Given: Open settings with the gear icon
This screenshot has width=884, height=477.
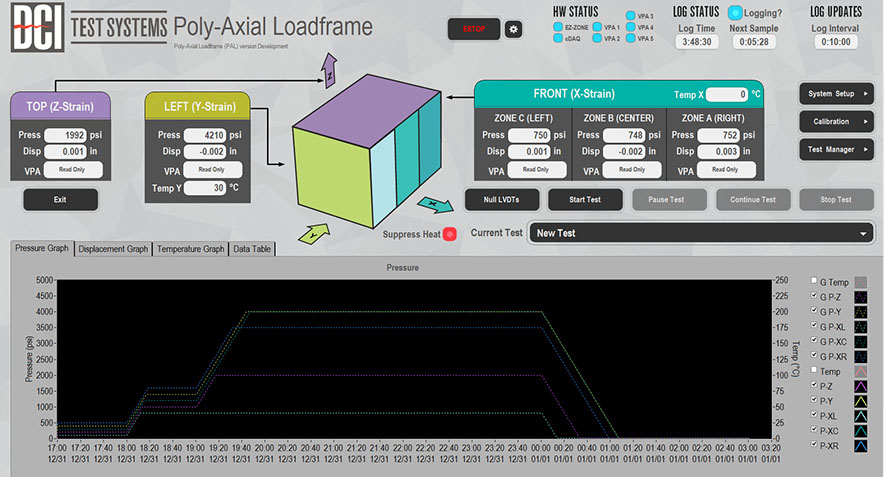Looking at the screenshot, I should tap(513, 30).
